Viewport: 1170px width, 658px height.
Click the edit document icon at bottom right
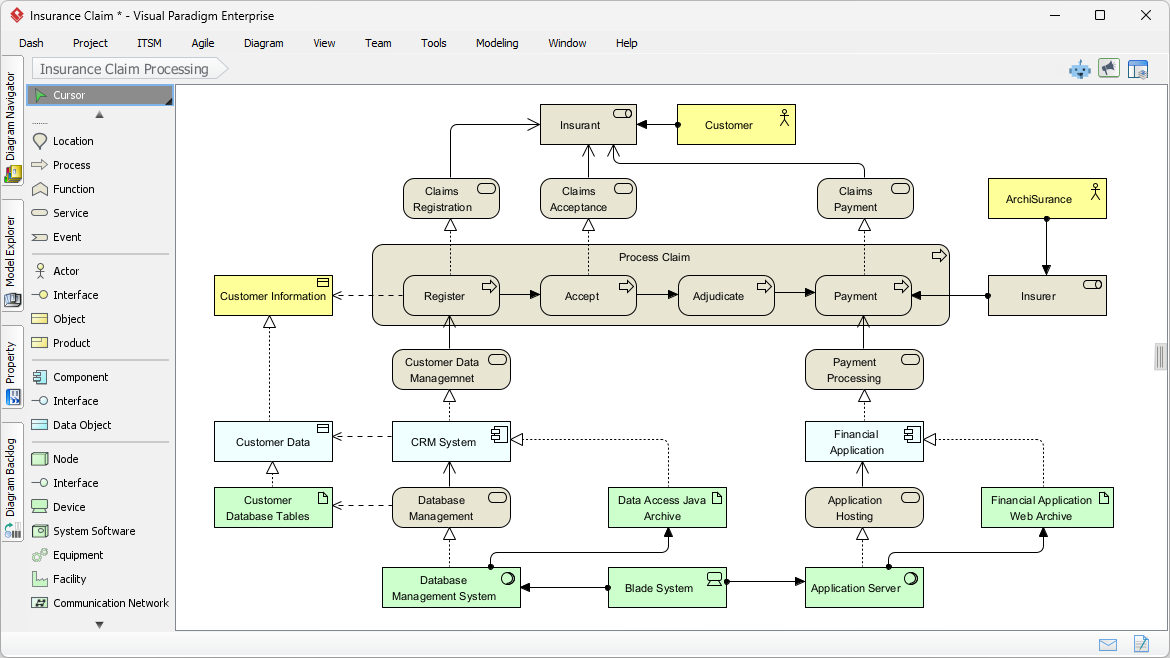(x=1141, y=644)
